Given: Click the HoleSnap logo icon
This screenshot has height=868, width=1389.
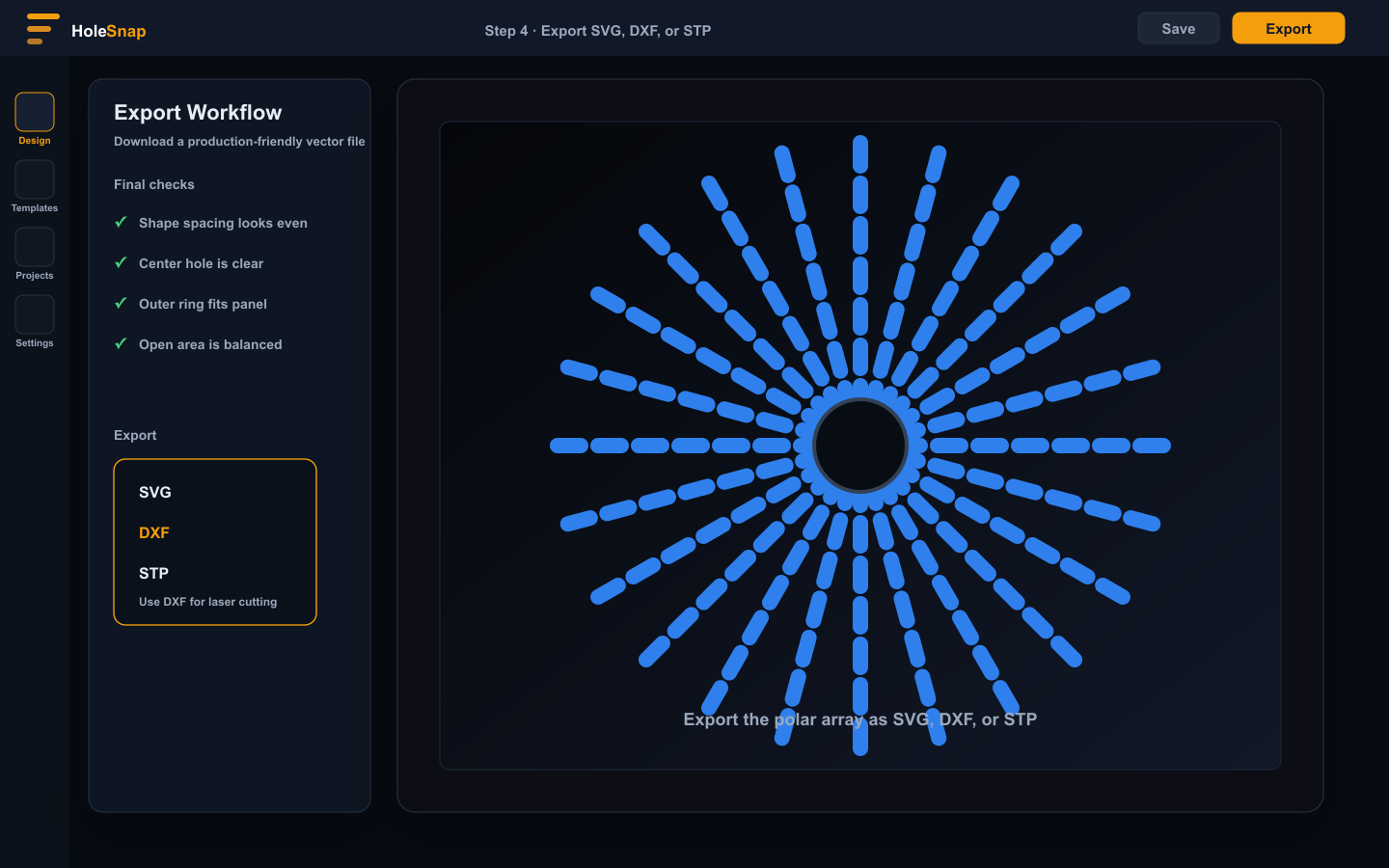Looking at the screenshot, I should pyautogui.click(x=42, y=29).
